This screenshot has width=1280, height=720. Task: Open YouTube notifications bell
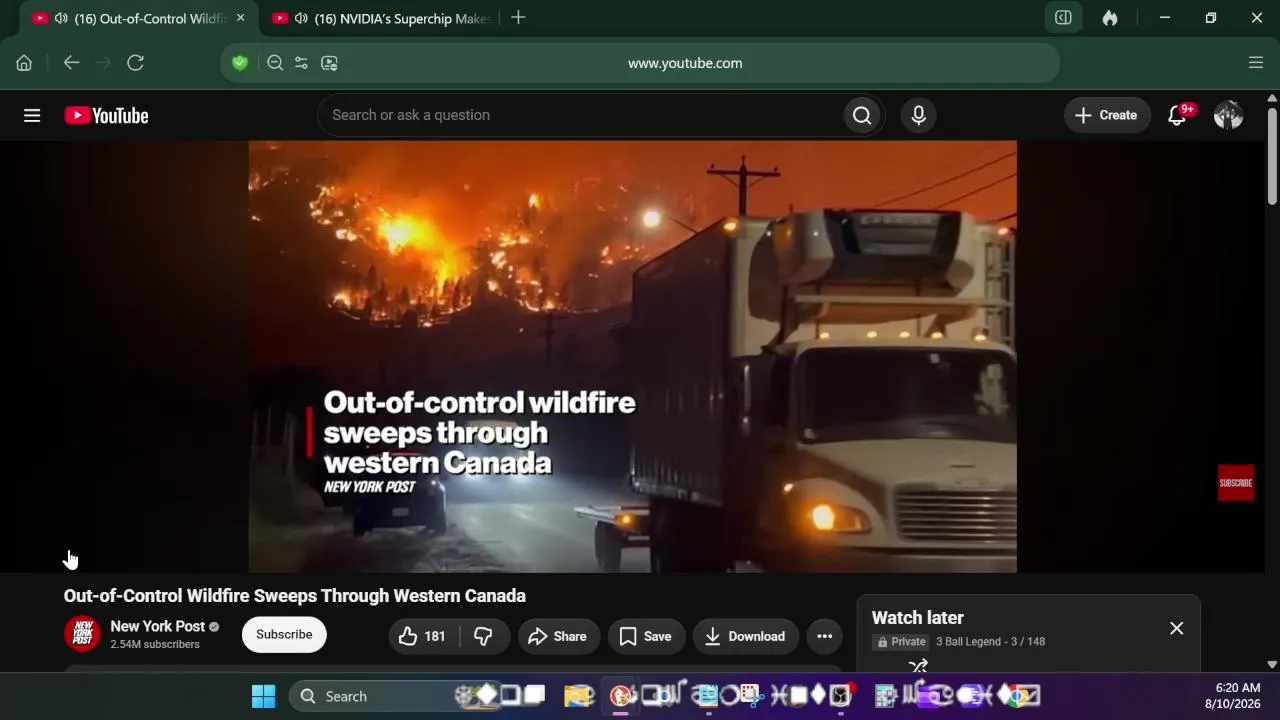1177,116
